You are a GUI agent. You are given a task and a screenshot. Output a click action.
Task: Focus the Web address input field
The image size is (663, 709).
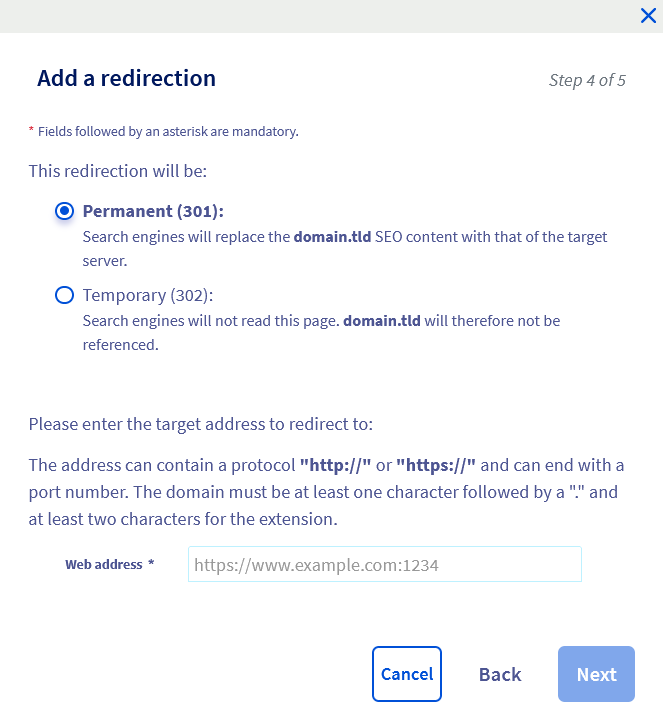point(384,565)
